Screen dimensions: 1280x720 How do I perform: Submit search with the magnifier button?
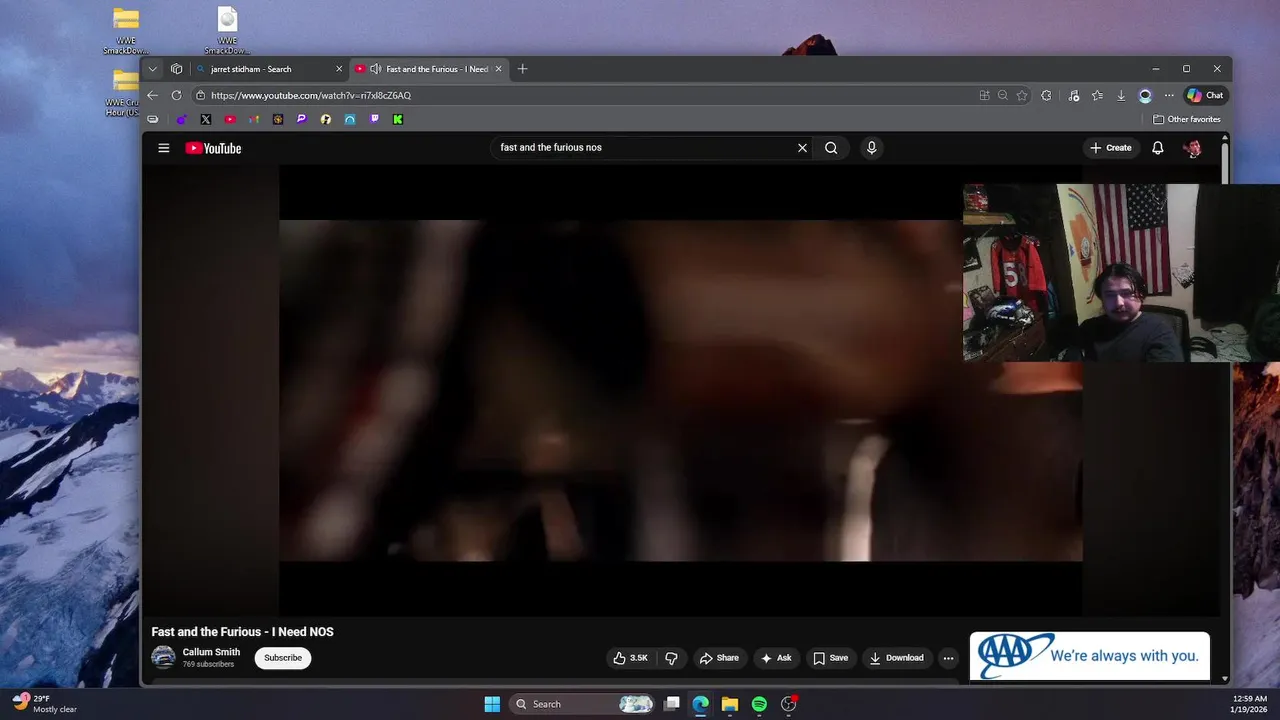(x=831, y=148)
